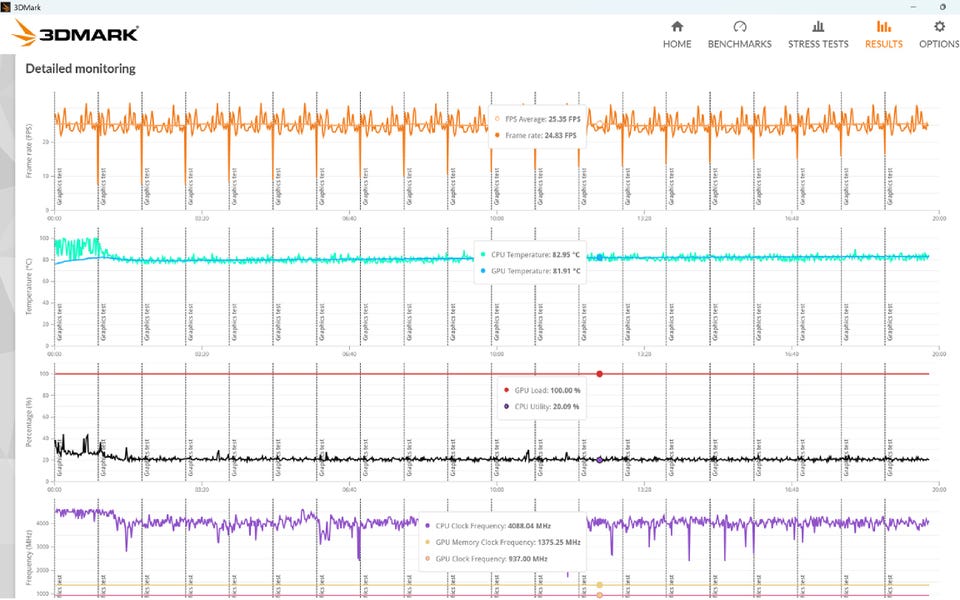This screenshot has height=600, width=960.
Task: Click the purple CPU Utility marker point
Action: click(599, 460)
